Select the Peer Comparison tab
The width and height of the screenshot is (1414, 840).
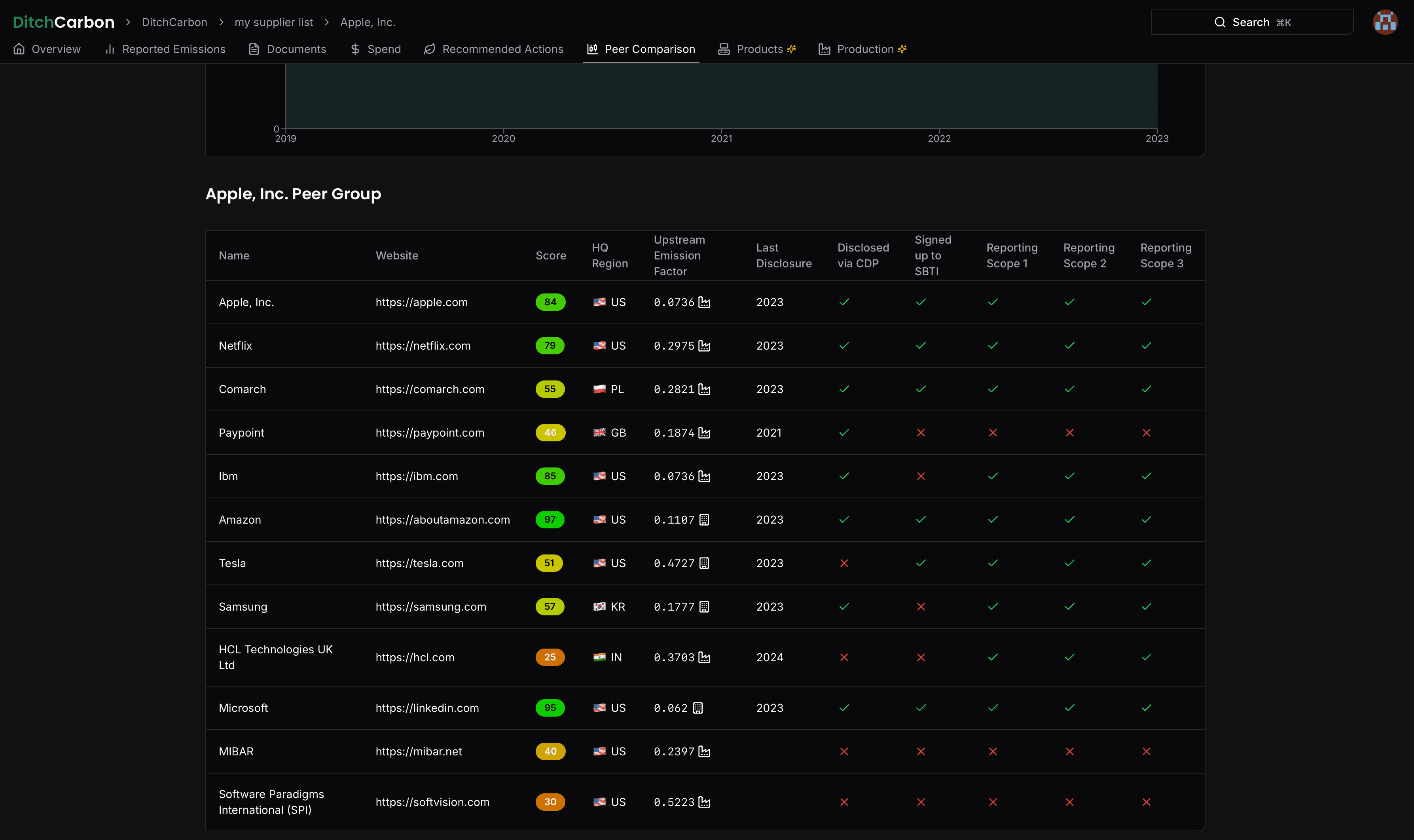(641, 49)
